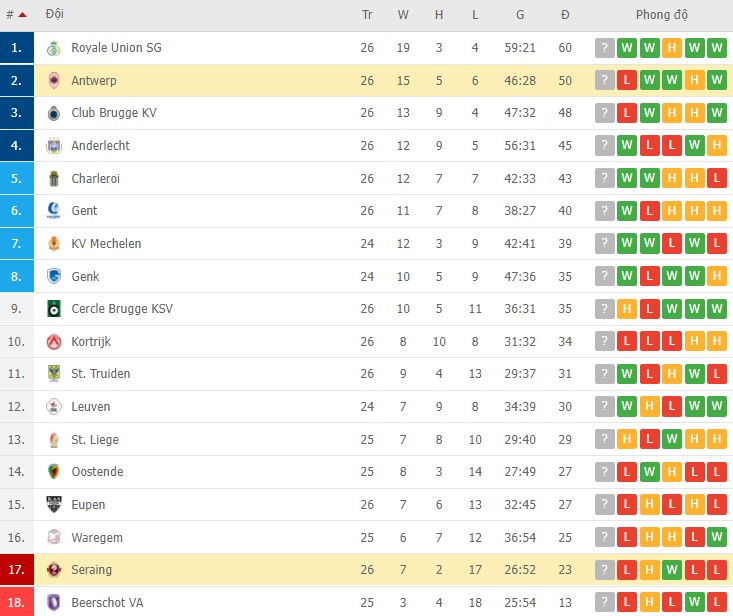Click the Antwerp club logo
The image size is (733, 616).
(54, 81)
